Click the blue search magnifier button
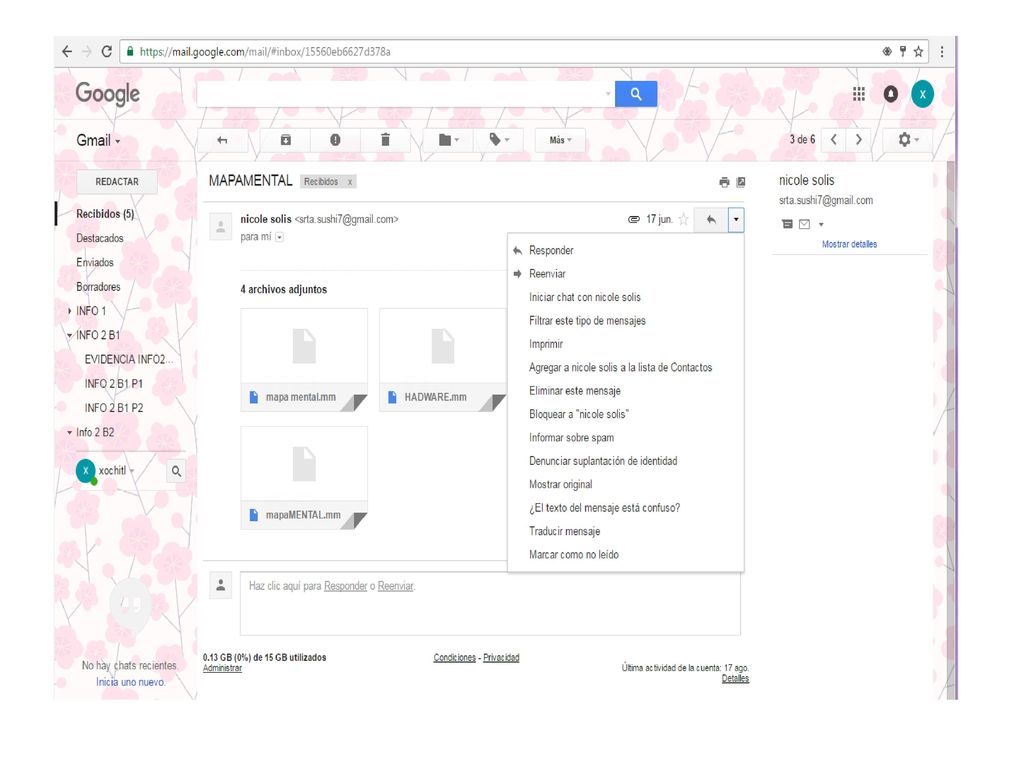This screenshot has width=1024, height=768. point(635,94)
